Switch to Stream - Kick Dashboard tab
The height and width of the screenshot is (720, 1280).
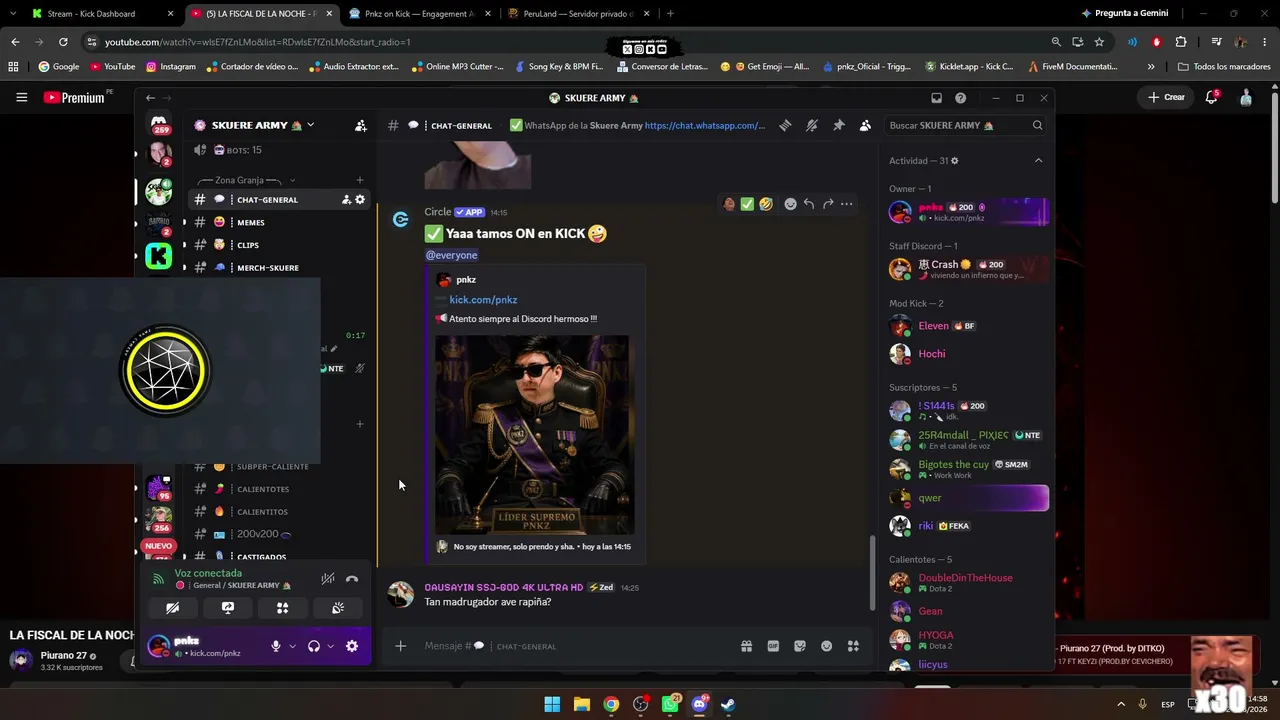[x=101, y=14]
